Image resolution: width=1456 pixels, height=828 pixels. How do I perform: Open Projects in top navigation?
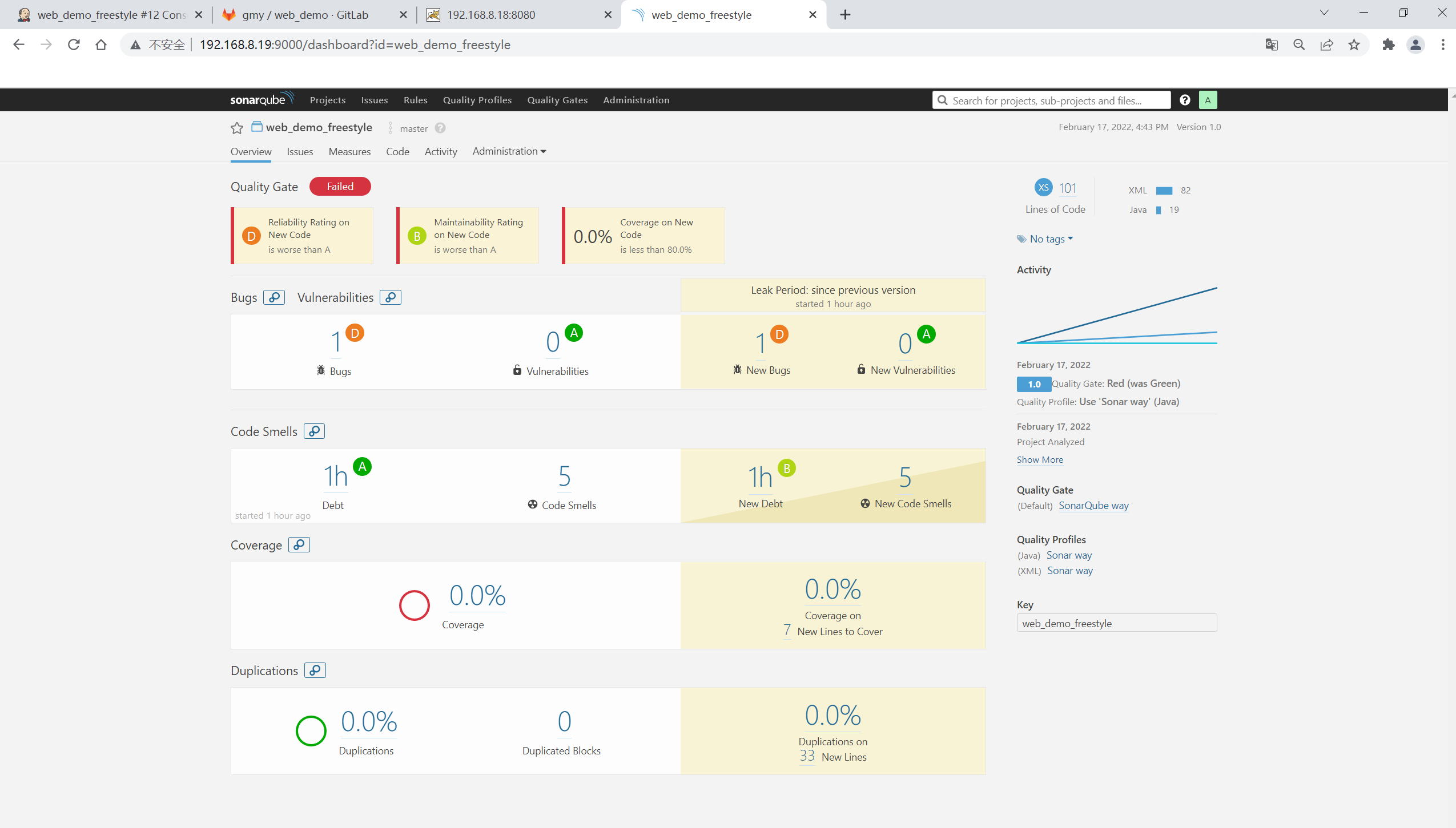click(x=328, y=100)
